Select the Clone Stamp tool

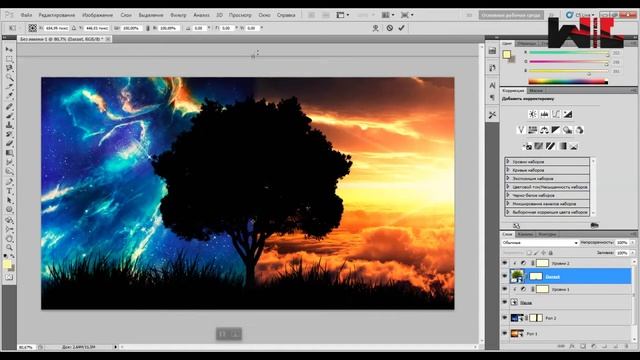click(x=9, y=125)
